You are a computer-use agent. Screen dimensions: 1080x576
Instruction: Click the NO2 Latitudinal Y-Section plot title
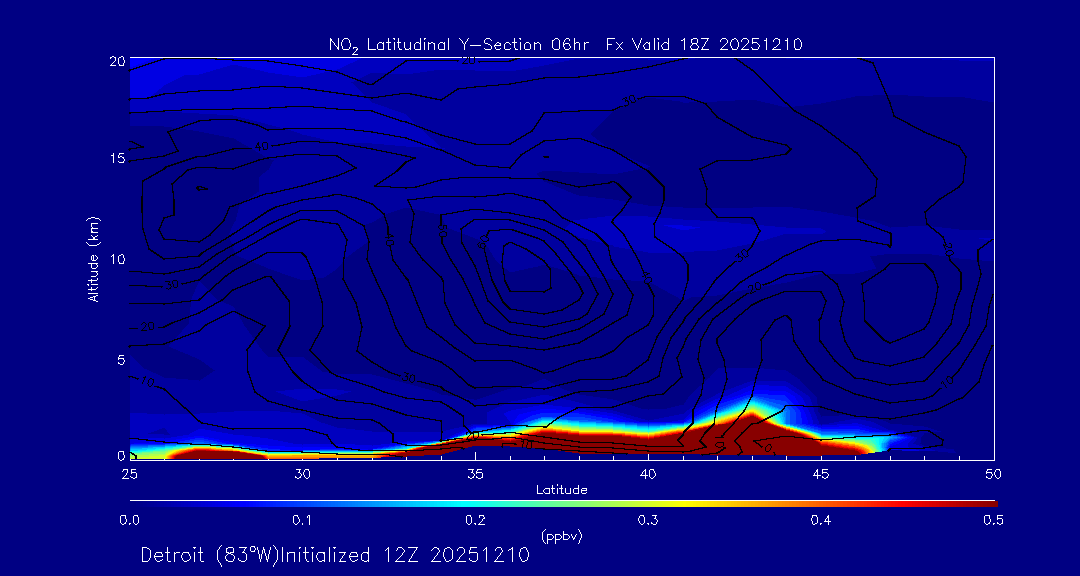click(x=566, y=46)
